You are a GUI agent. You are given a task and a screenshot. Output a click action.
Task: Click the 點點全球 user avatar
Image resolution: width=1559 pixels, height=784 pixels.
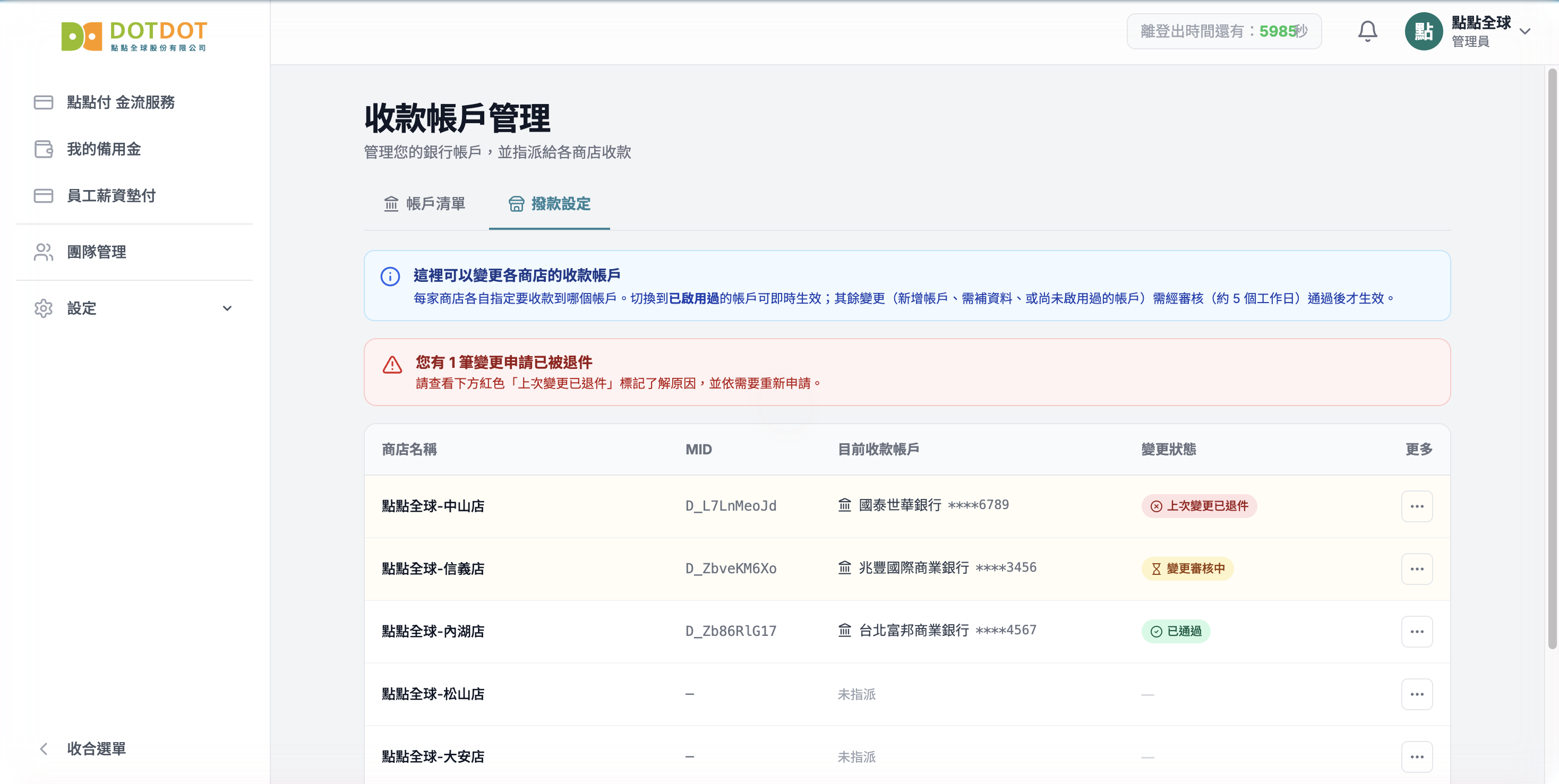pyautogui.click(x=1424, y=31)
